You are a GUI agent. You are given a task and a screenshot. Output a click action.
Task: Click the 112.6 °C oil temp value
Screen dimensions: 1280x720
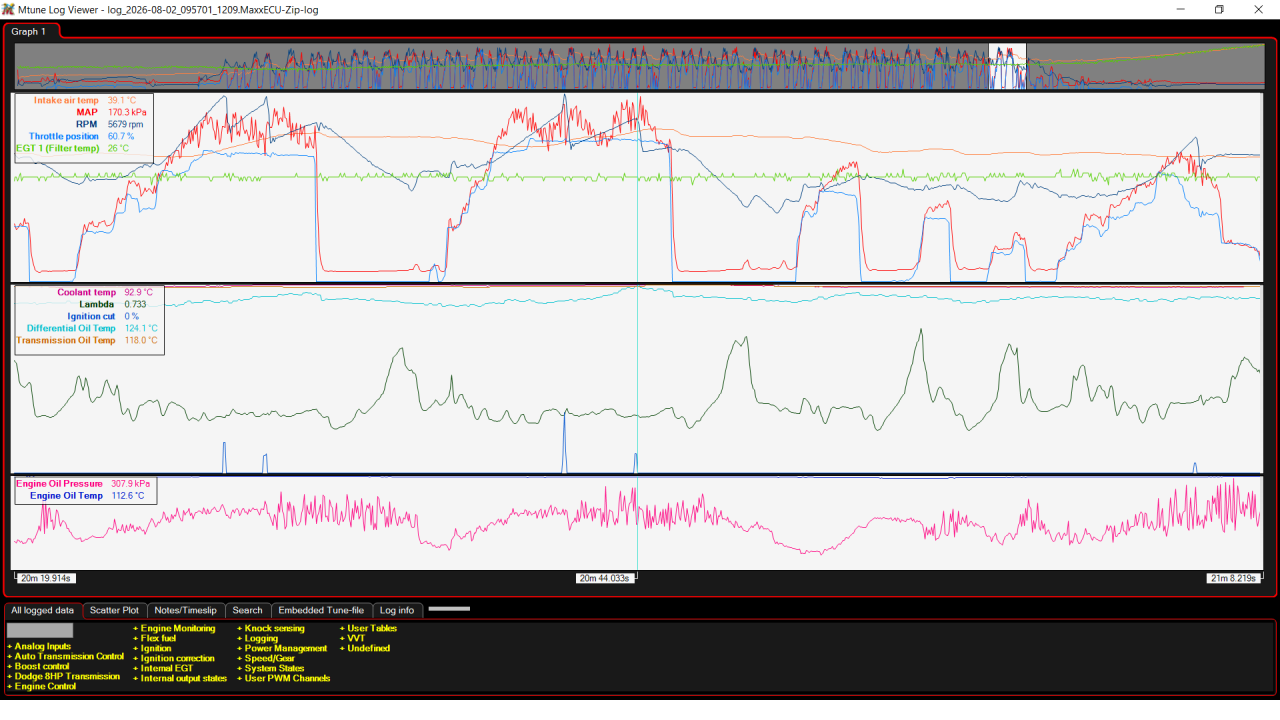(127, 495)
